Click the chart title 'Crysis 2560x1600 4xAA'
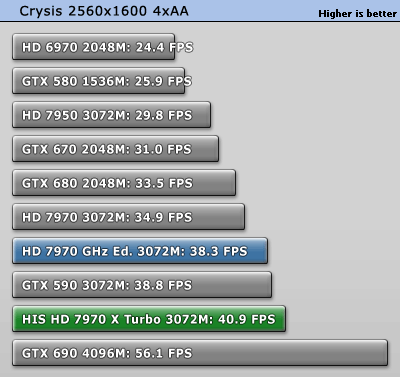Viewport: 400px width, 377px height. point(104,11)
